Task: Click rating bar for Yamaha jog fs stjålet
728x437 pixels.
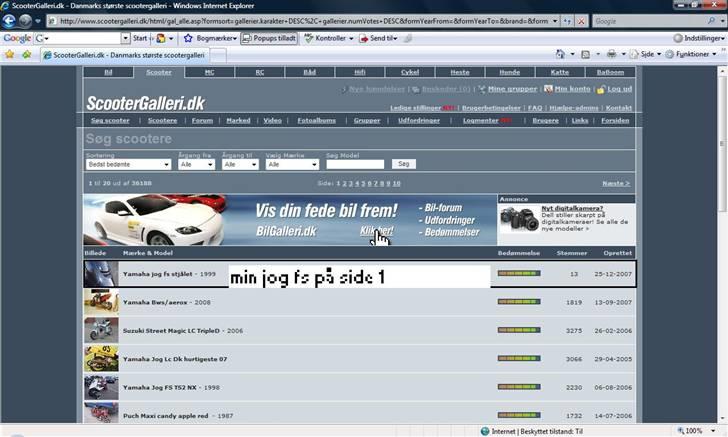Action: tap(519, 274)
